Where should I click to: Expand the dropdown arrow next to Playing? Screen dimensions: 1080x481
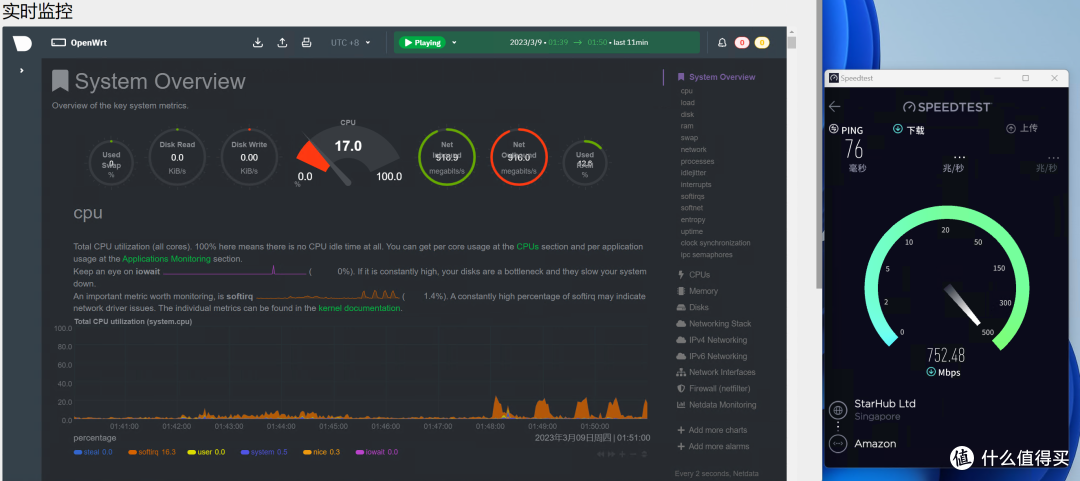(454, 43)
